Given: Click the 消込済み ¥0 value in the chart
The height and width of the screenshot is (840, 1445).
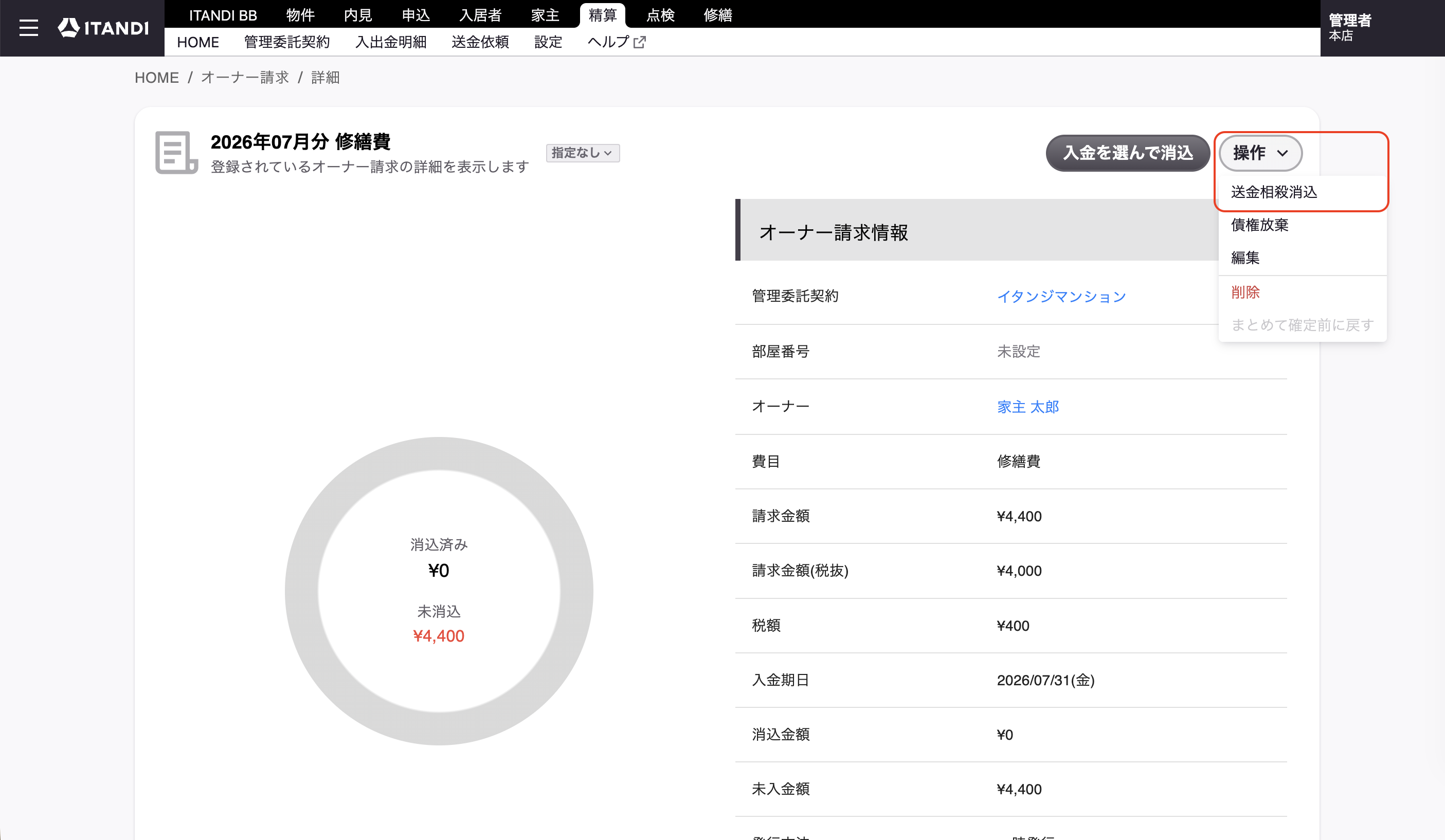Looking at the screenshot, I should click(x=439, y=571).
